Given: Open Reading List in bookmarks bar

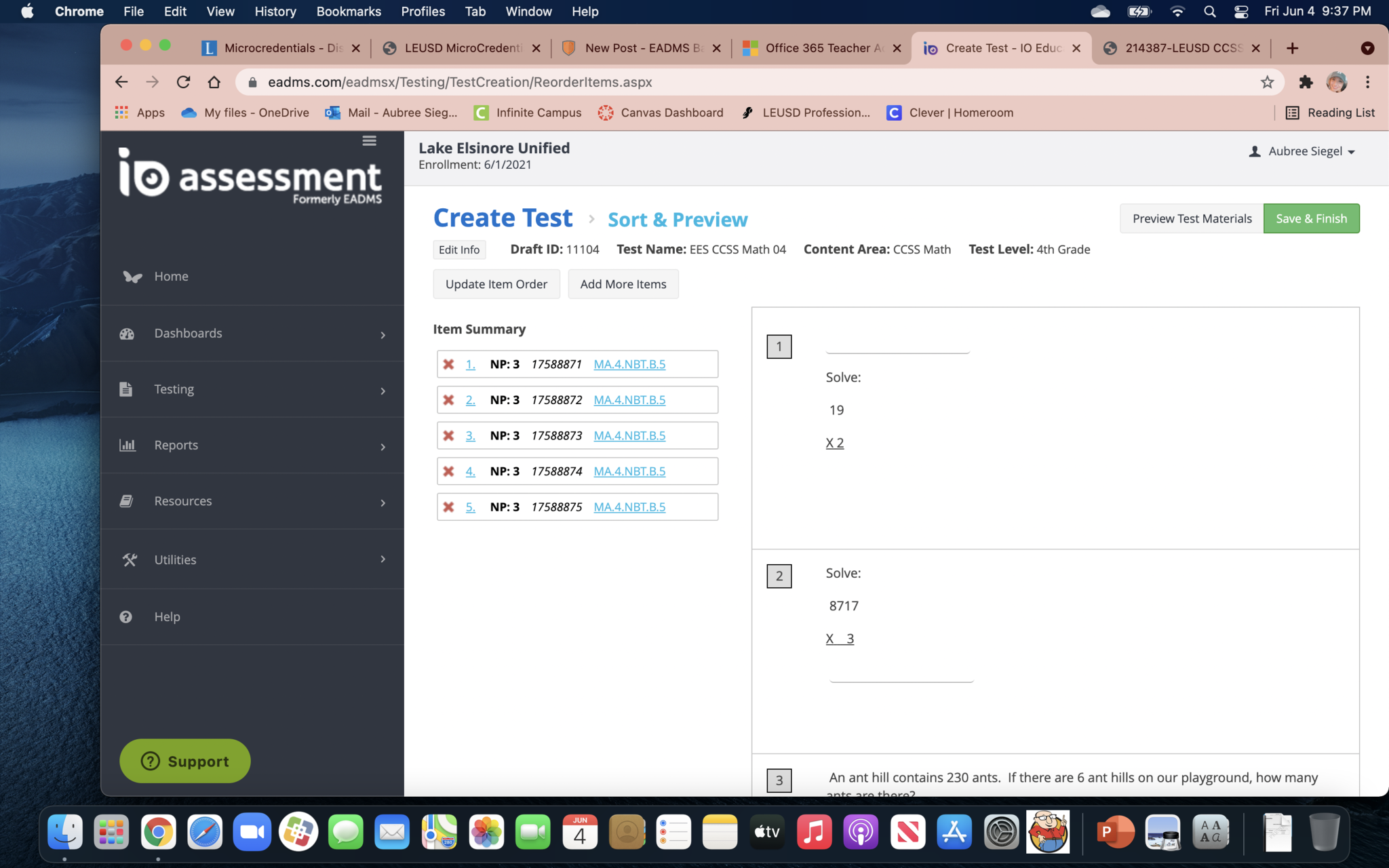Looking at the screenshot, I should pos(1330,113).
